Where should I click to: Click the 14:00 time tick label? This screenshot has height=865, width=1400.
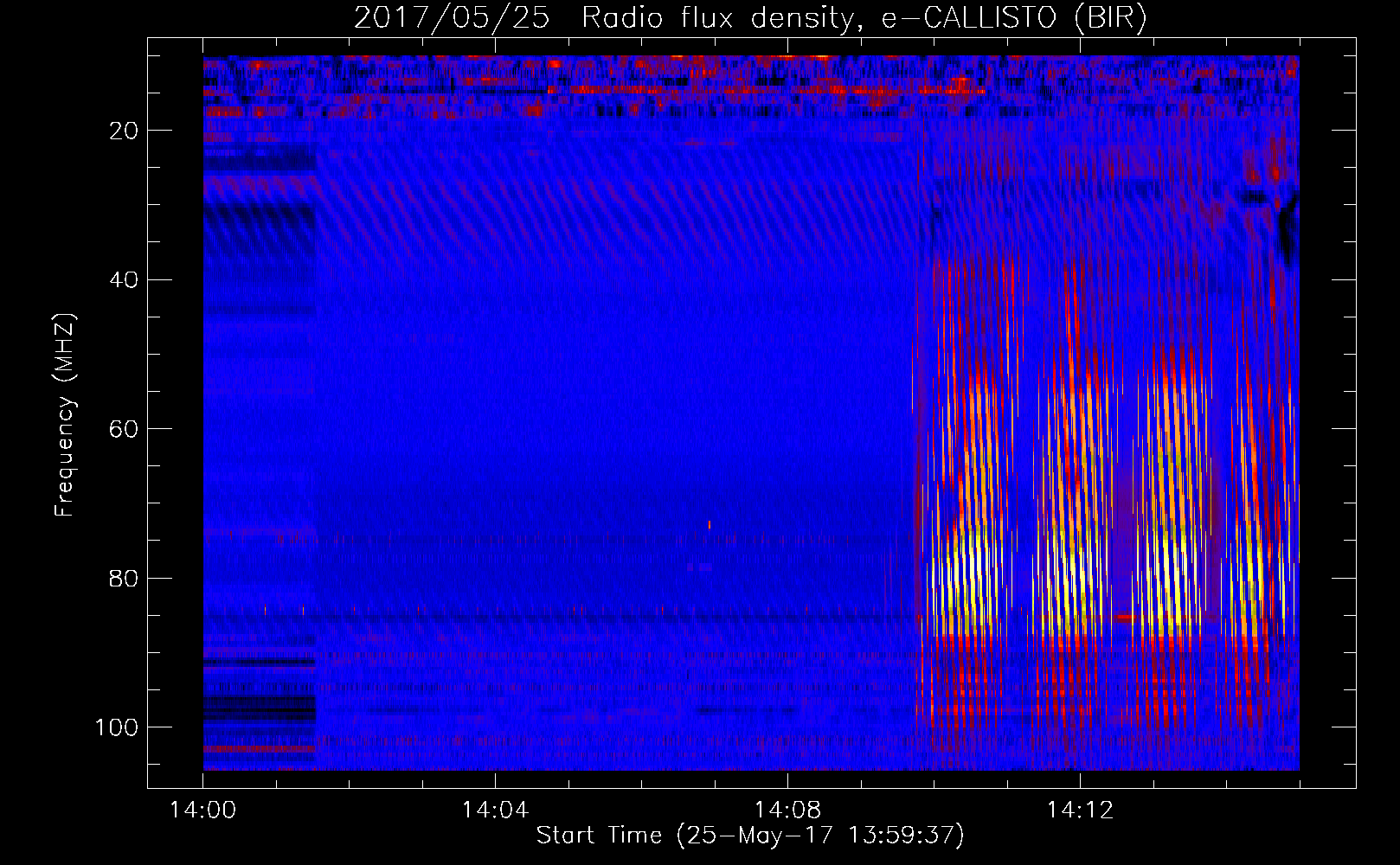pos(202,810)
